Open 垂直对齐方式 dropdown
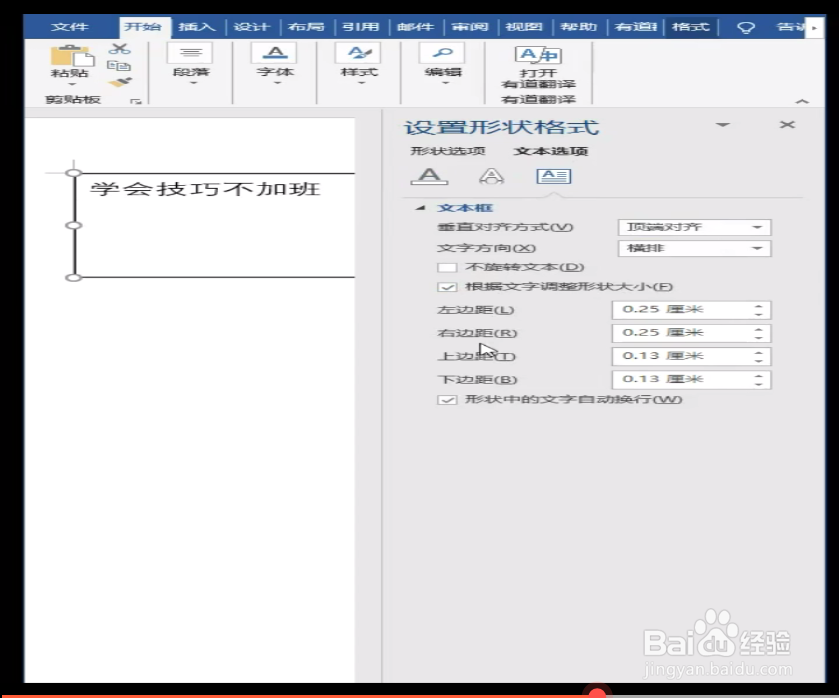Viewport: 839px width, 698px height. (x=695, y=227)
